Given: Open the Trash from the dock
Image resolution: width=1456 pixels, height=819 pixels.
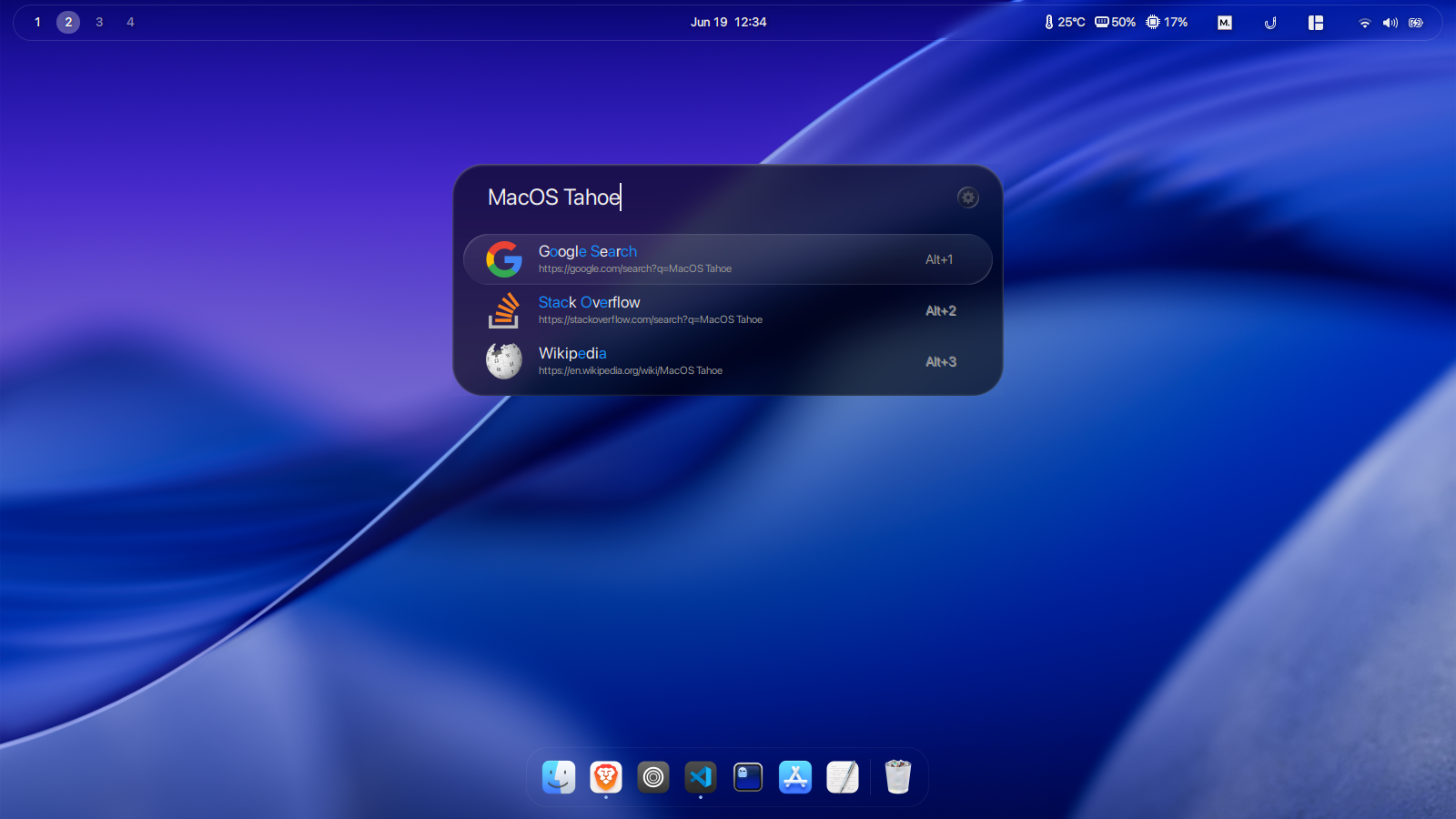Looking at the screenshot, I should pyautogui.click(x=897, y=776).
